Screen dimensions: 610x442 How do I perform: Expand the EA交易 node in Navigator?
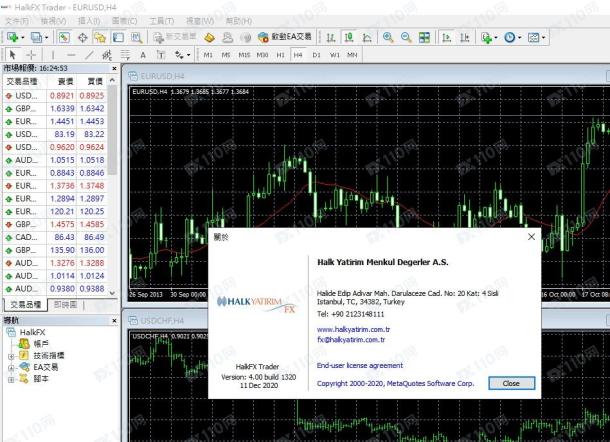(x=11, y=367)
